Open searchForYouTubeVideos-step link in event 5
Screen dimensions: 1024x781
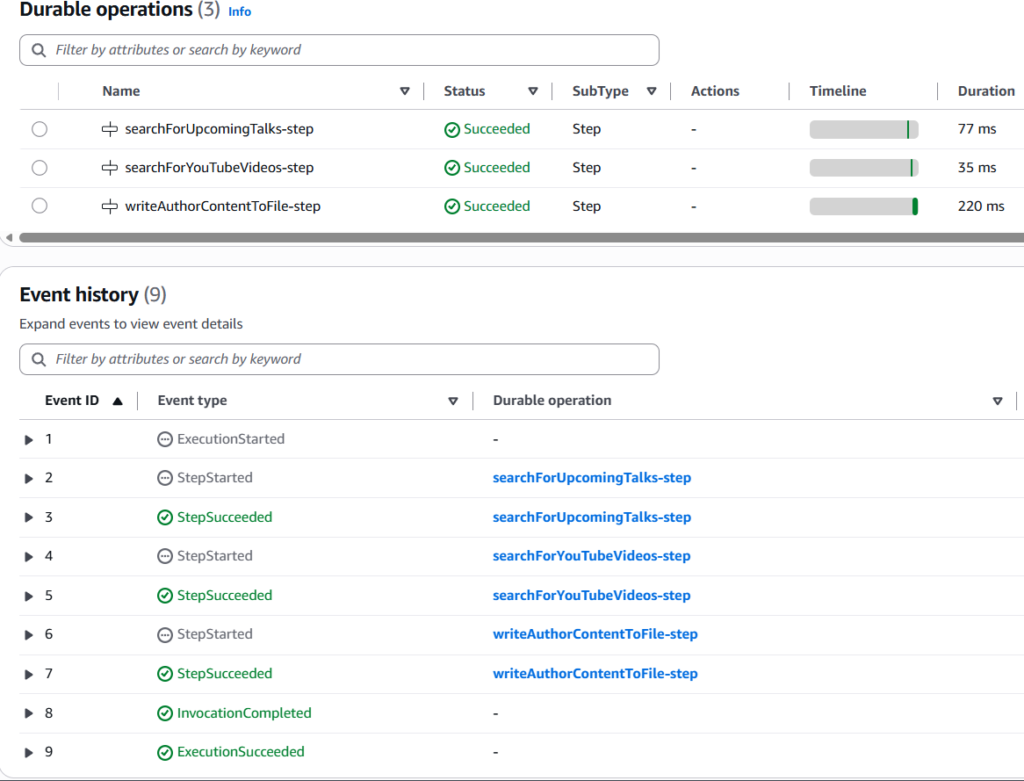592,596
